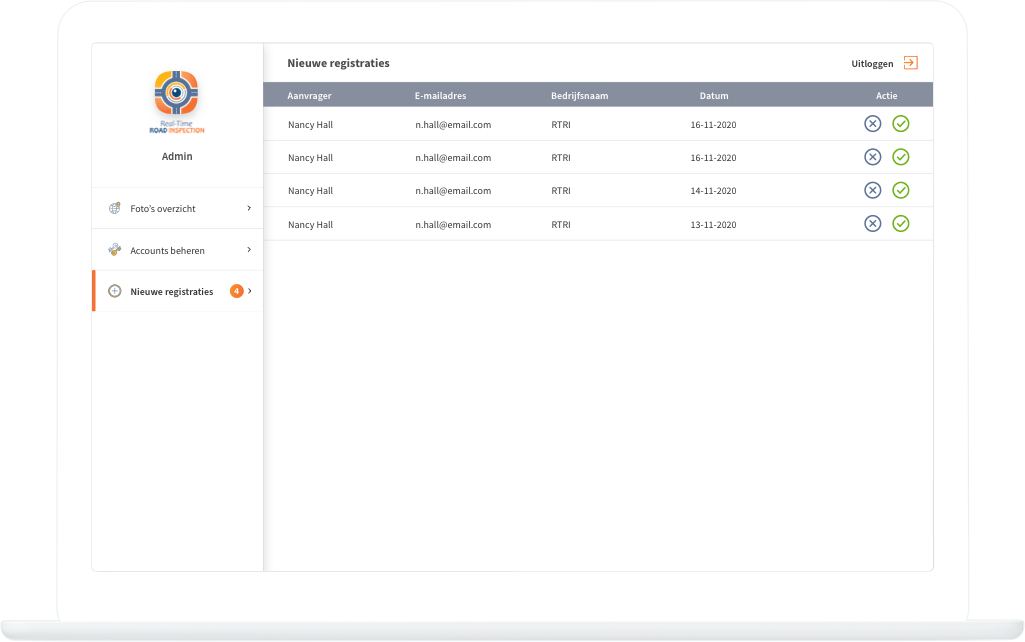Click the Nieuwe registraties page heading
This screenshot has height=642, width=1025.
339,63
